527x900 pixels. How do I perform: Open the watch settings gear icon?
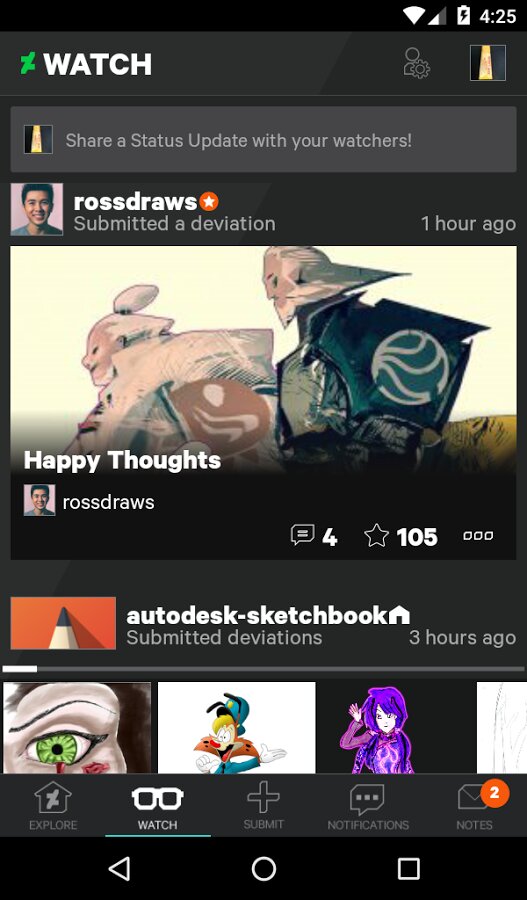click(417, 63)
